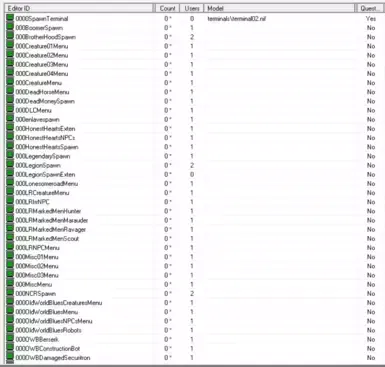Click the icon beside 000OWBDamagedSecuritron
The image size is (385, 367).
(x=10, y=358)
